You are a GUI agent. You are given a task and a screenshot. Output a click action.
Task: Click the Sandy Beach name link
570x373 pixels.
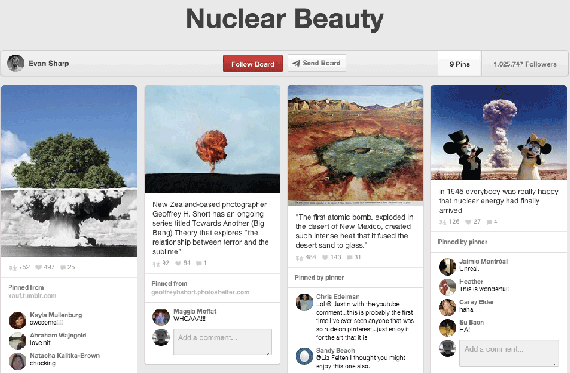click(x=335, y=350)
